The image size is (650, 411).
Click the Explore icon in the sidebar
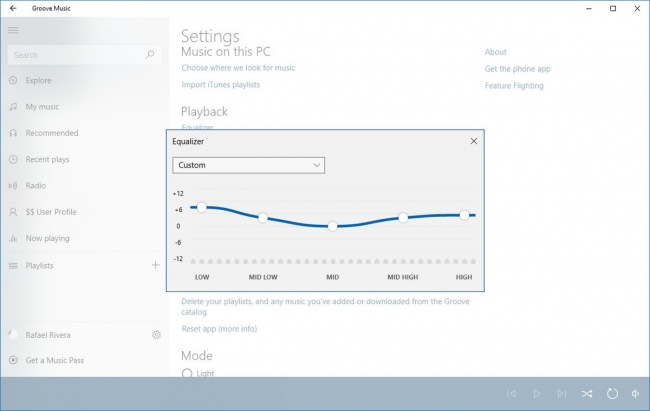(13, 80)
